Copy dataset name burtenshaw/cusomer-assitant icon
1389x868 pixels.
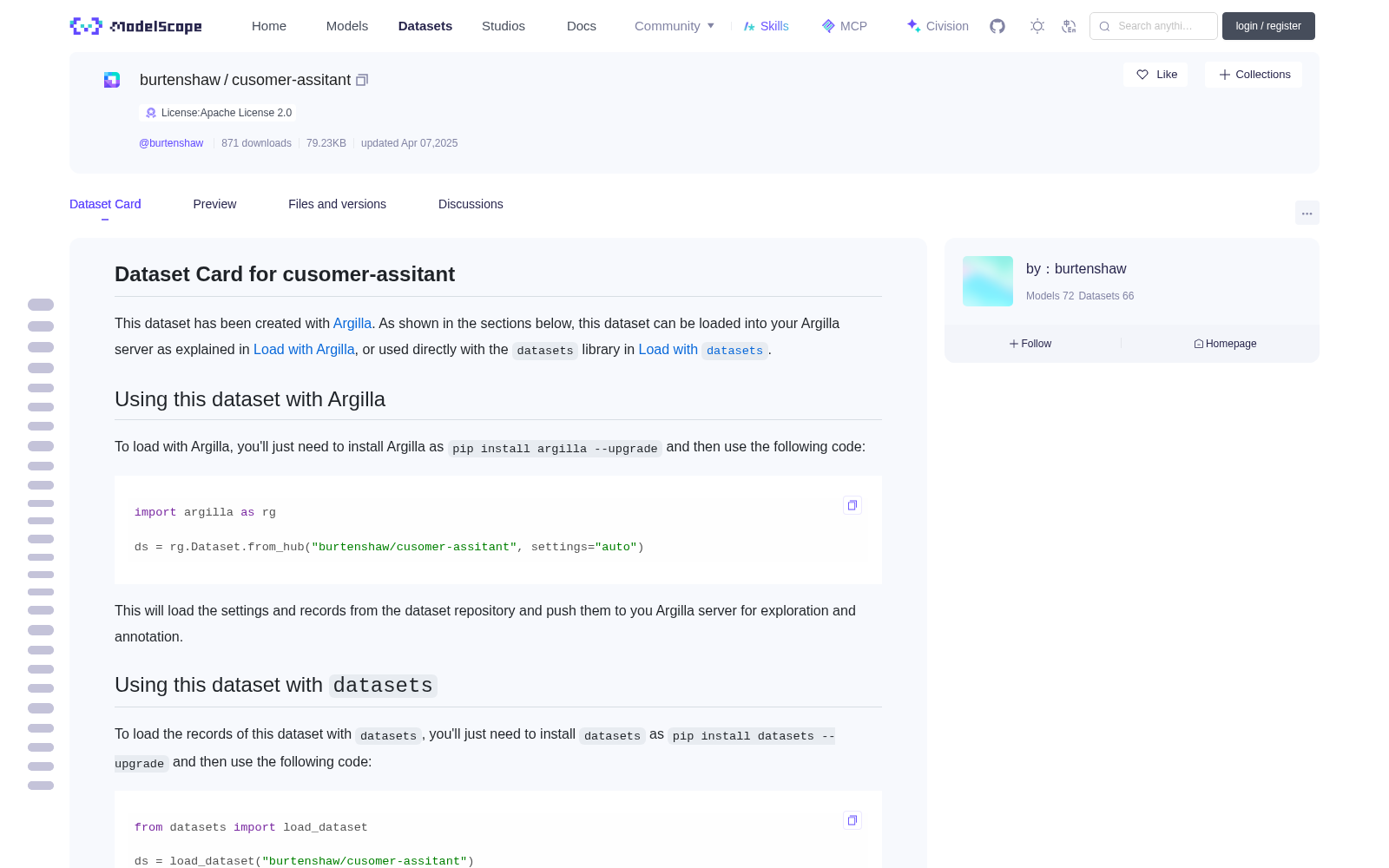click(x=362, y=80)
